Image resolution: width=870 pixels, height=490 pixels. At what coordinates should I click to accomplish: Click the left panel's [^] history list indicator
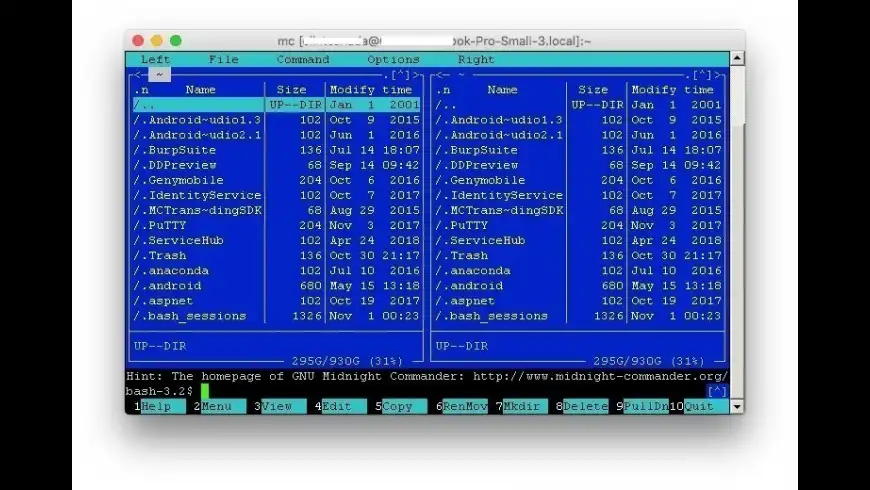(x=401, y=74)
